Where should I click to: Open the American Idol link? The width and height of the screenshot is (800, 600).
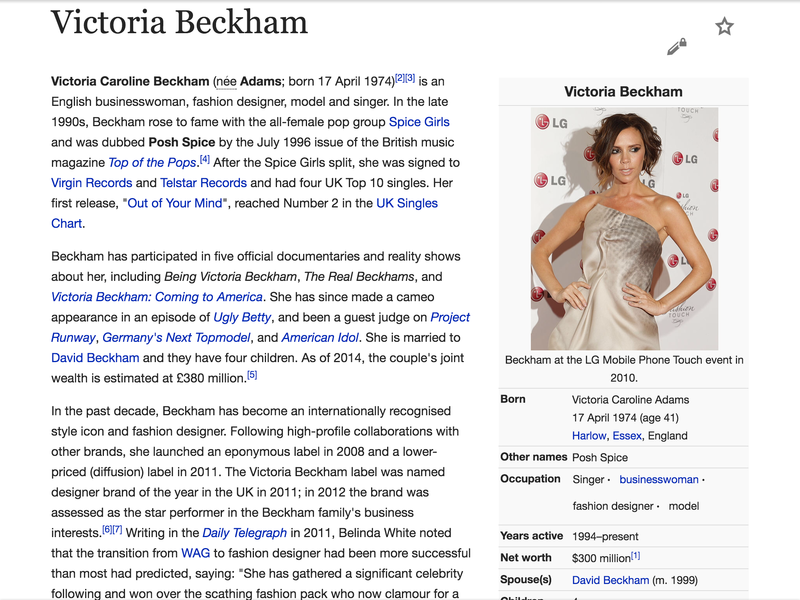[x=321, y=337]
